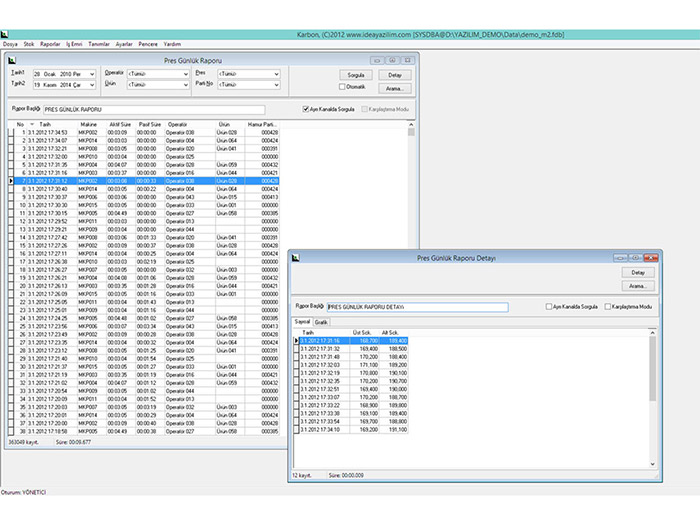This screenshot has width=700, height=525.
Task: Click the Arama... button in the Detayı window
Action: 636,285
